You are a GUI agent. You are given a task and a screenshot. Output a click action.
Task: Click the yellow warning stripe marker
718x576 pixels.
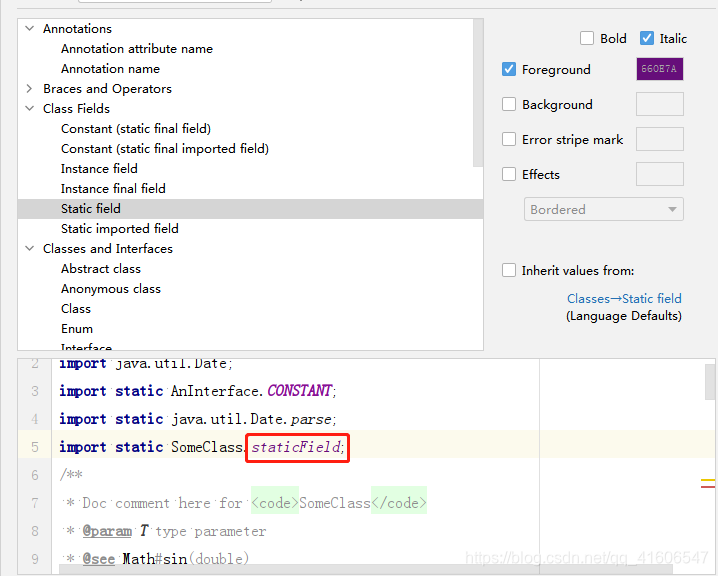(708, 480)
